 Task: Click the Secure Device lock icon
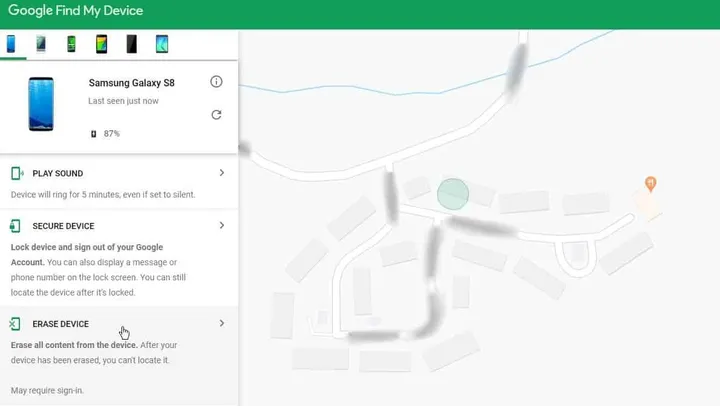[15, 226]
